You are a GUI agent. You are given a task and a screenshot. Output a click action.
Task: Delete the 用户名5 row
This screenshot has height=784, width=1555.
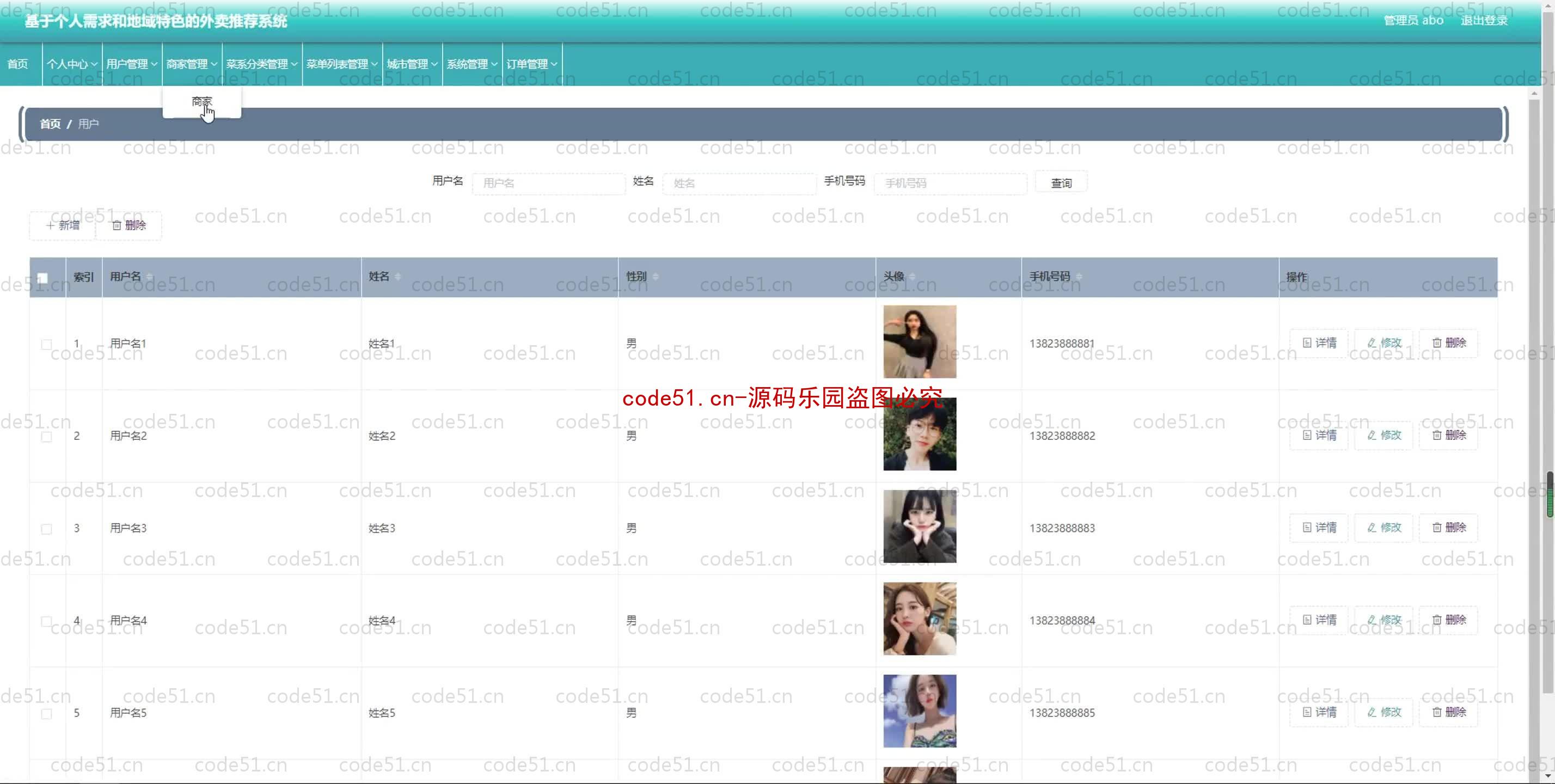click(x=1449, y=712)
